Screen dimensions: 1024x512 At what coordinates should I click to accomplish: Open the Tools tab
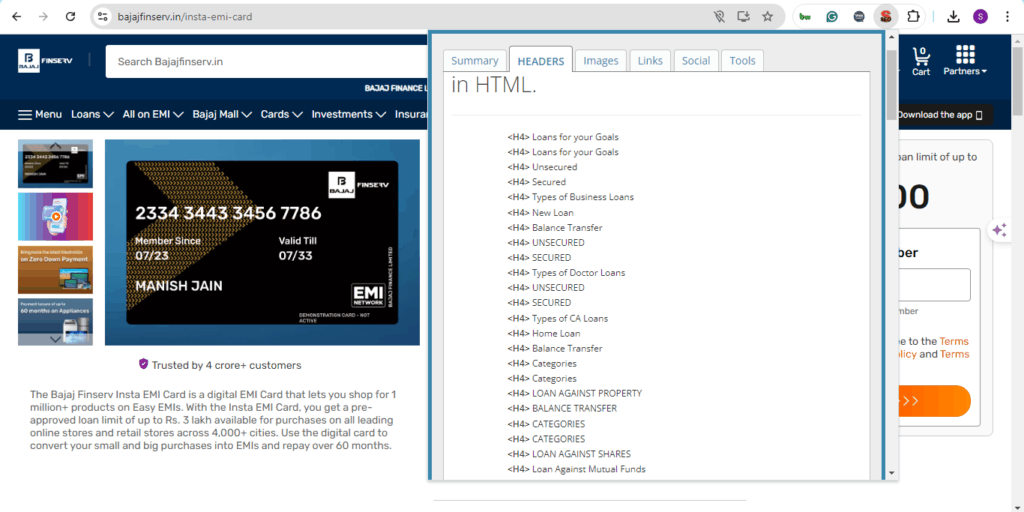[x=743, y=61]
